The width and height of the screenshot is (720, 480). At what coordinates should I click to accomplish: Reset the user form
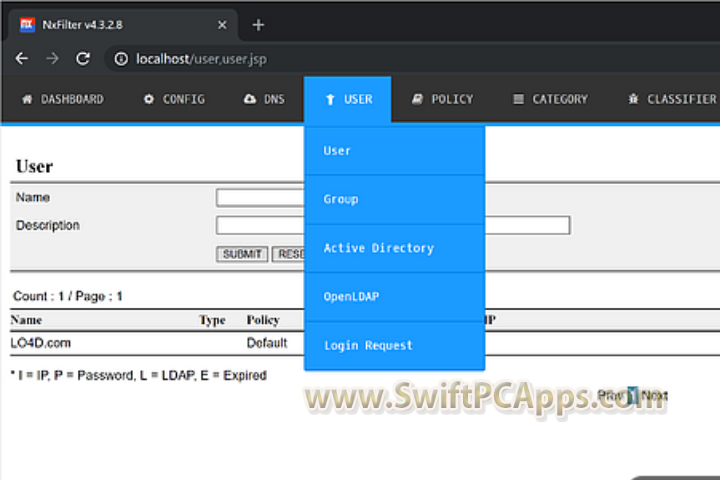(x=289, y=254)
